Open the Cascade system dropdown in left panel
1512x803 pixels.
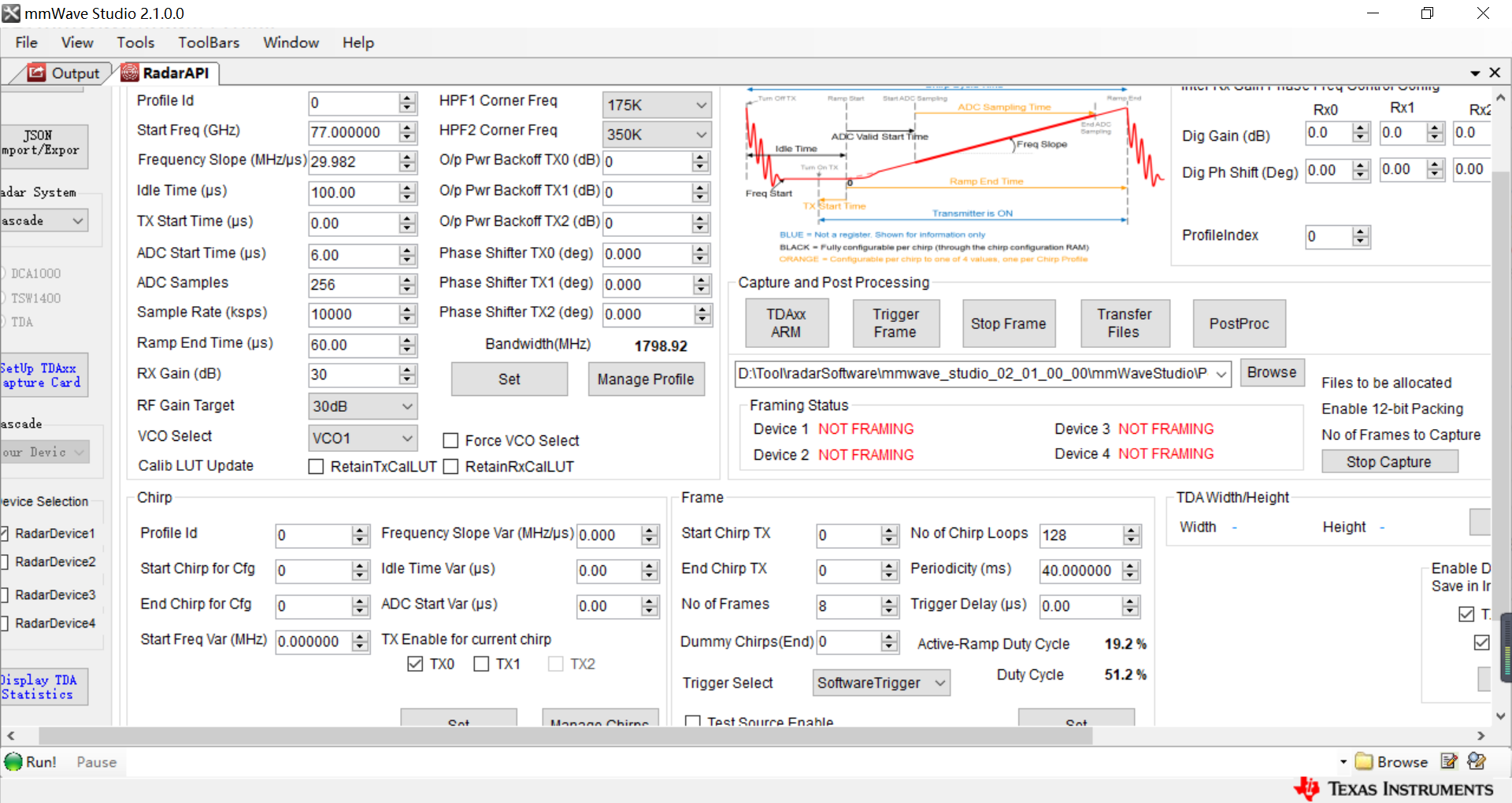pyautogui.click(x=44, y=220)
